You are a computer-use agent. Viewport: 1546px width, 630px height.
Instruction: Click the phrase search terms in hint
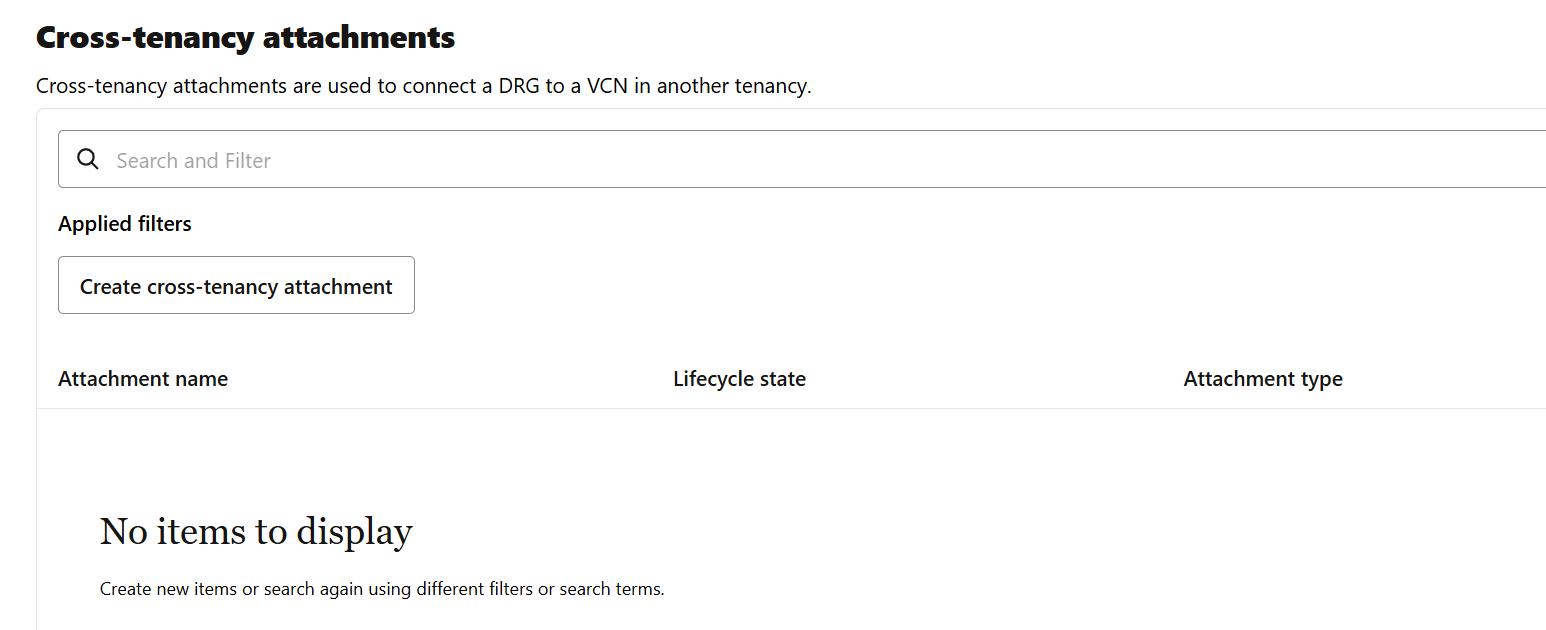pos(610,589)
